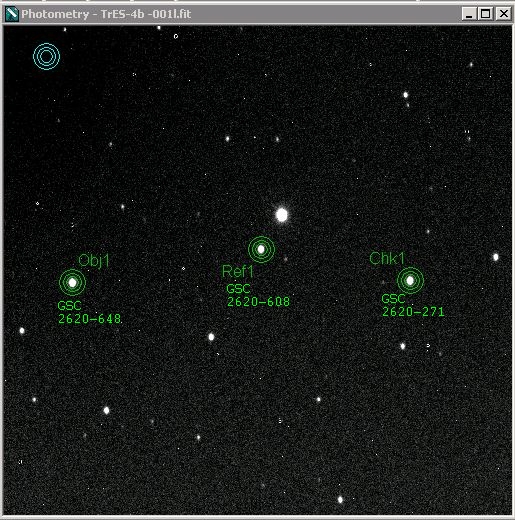Select the Chk1 aperture ring around star
Screen dimensions: 515x520
coord(410,280)
